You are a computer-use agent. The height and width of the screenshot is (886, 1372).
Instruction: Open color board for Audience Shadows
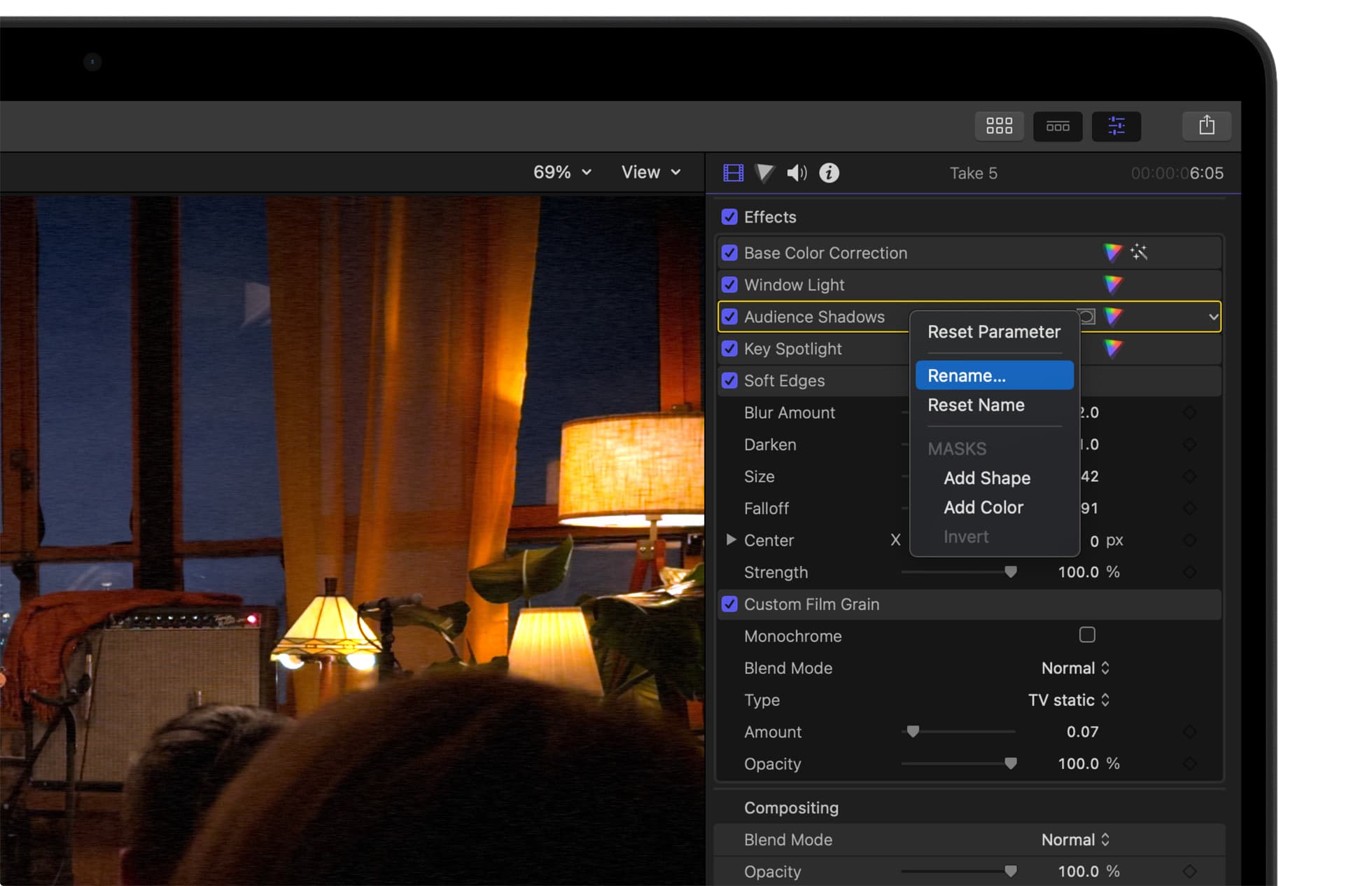tap(1112, 317)
